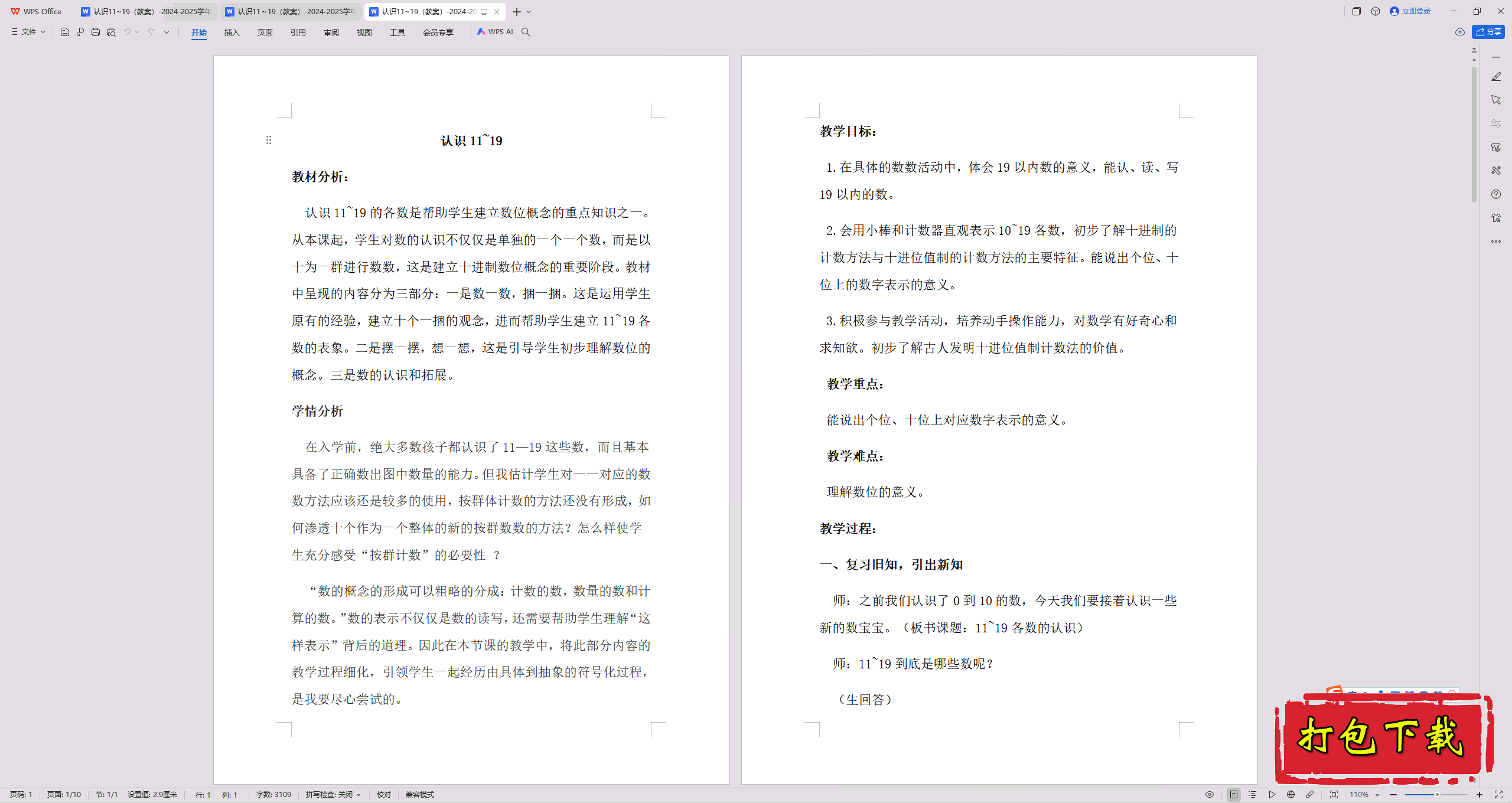
Task: Click 校对 proofreading in status bar
Action: tap(384, 795)
